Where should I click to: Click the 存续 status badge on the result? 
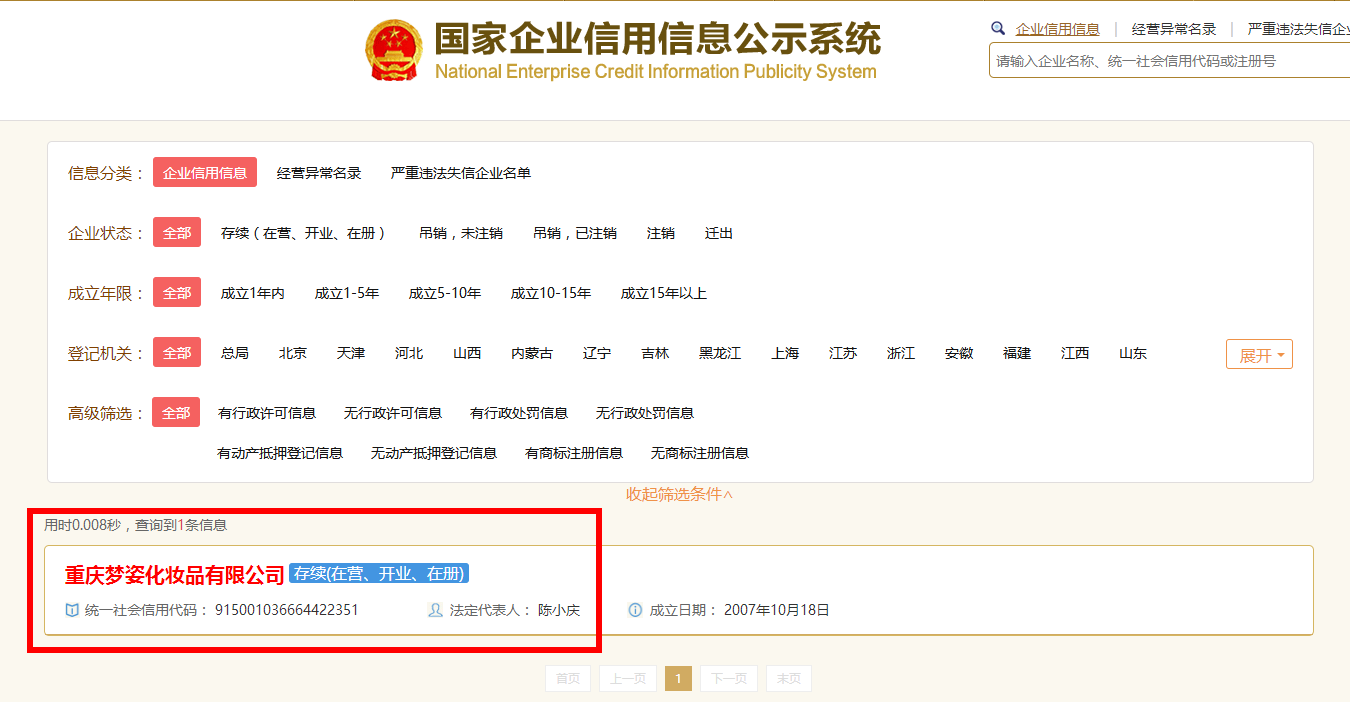pyautogui.click(x=378, y=573)
